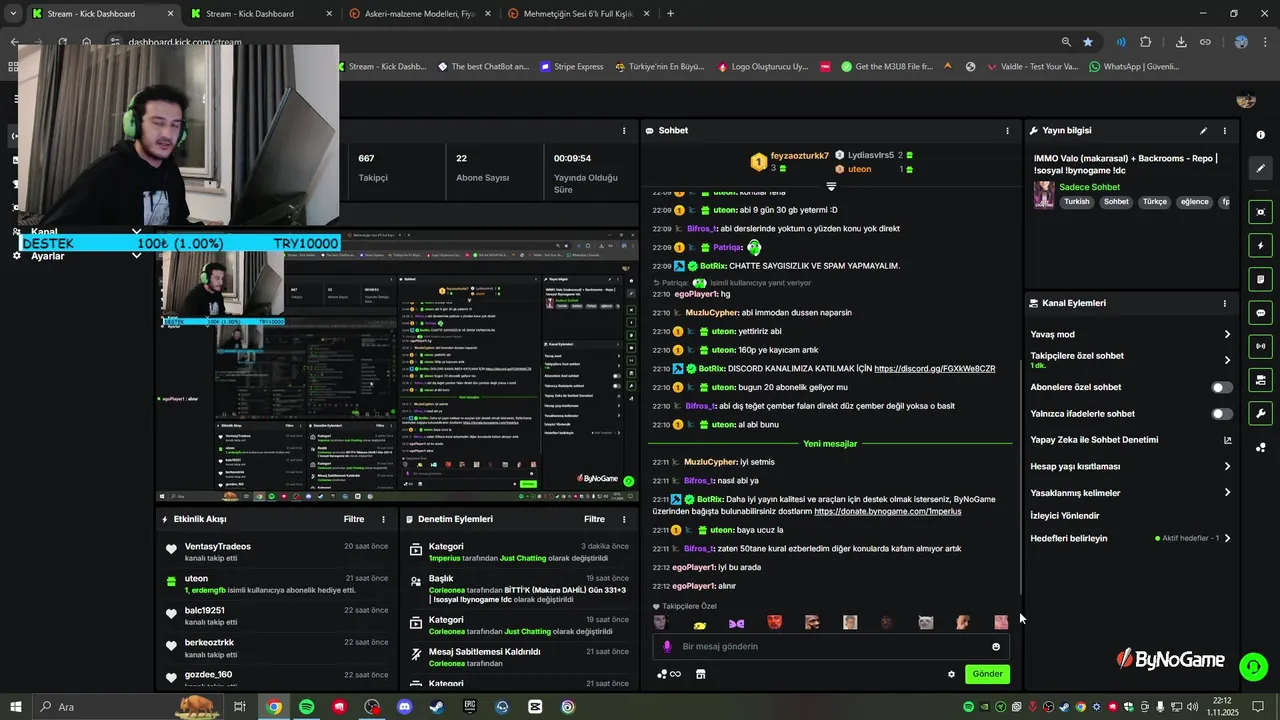The image size is (1280, 720).
Task: Open Yayın bilgisi three-dot options menu
Action: [x=1224, y=131]
